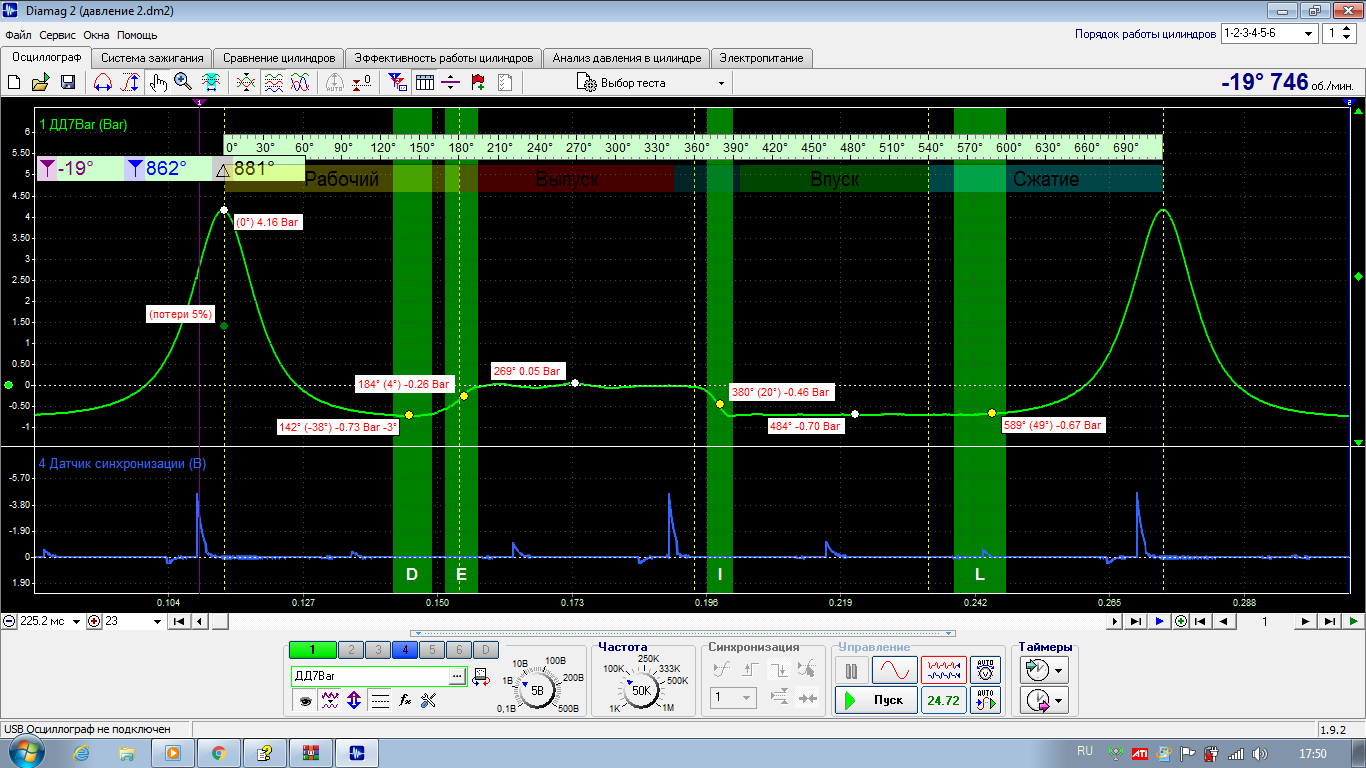
Task: Toggle channel 3 button
Action: pos(377,649)
